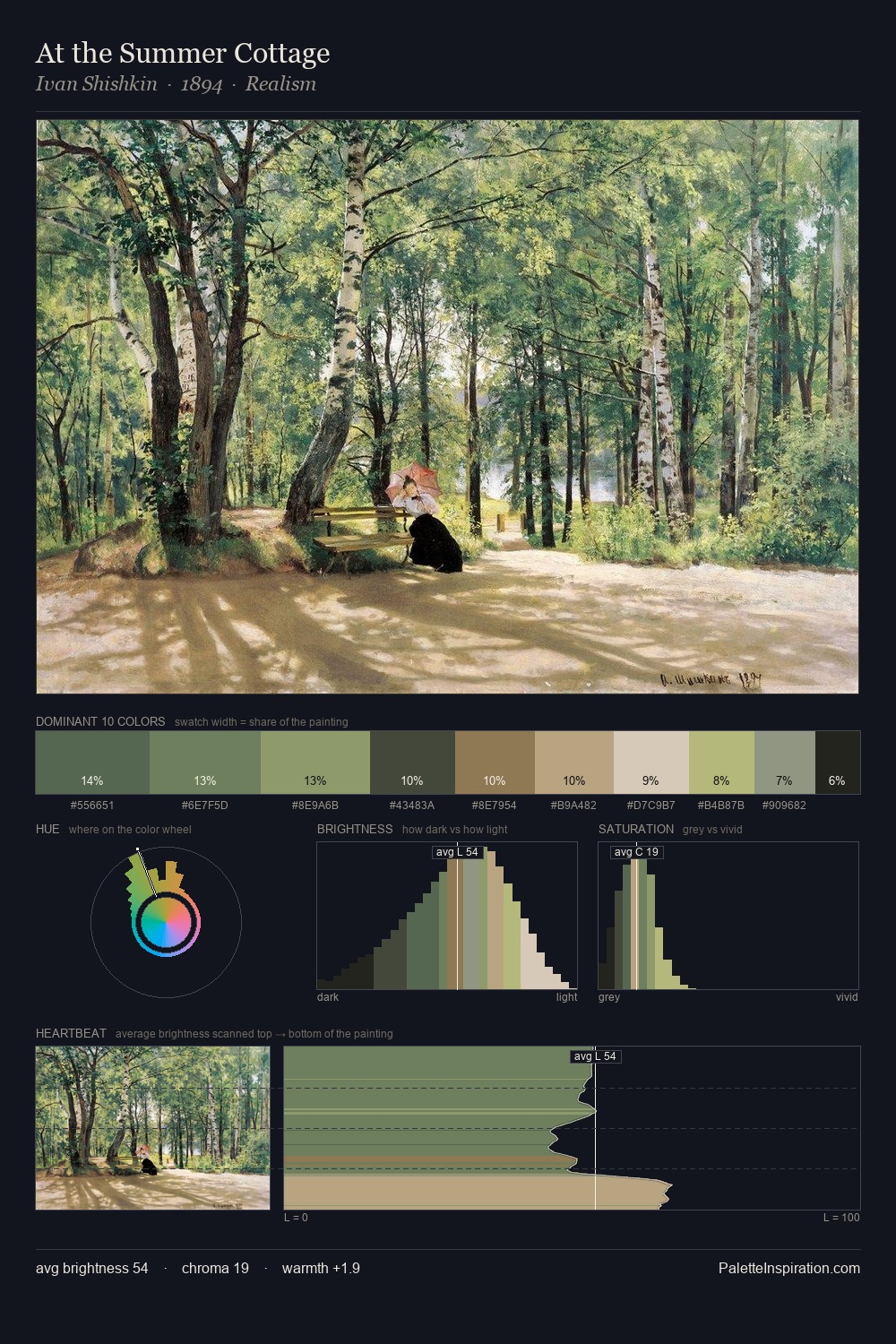The height and width of the screenshot is (1344, 896).
Task: Click the 'avg brightness 54' footer stat
Action: 92,1268
